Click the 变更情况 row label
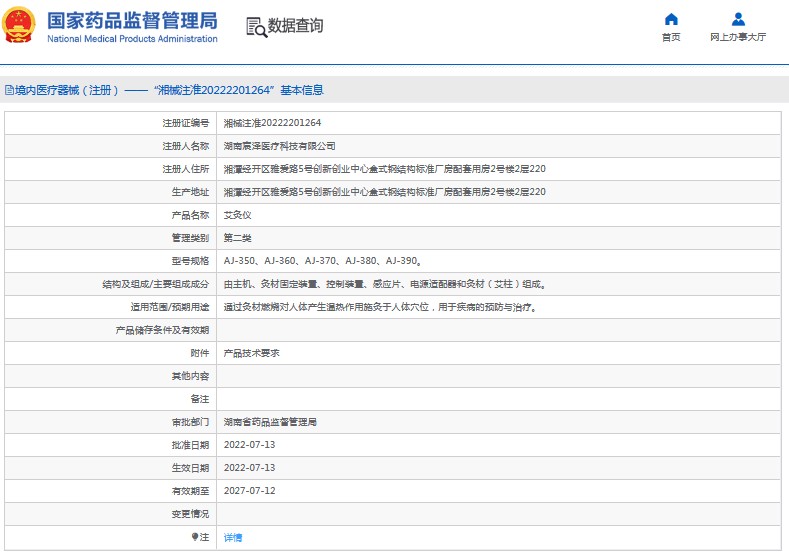The image size is (789, 559). (x=190, y=514)
